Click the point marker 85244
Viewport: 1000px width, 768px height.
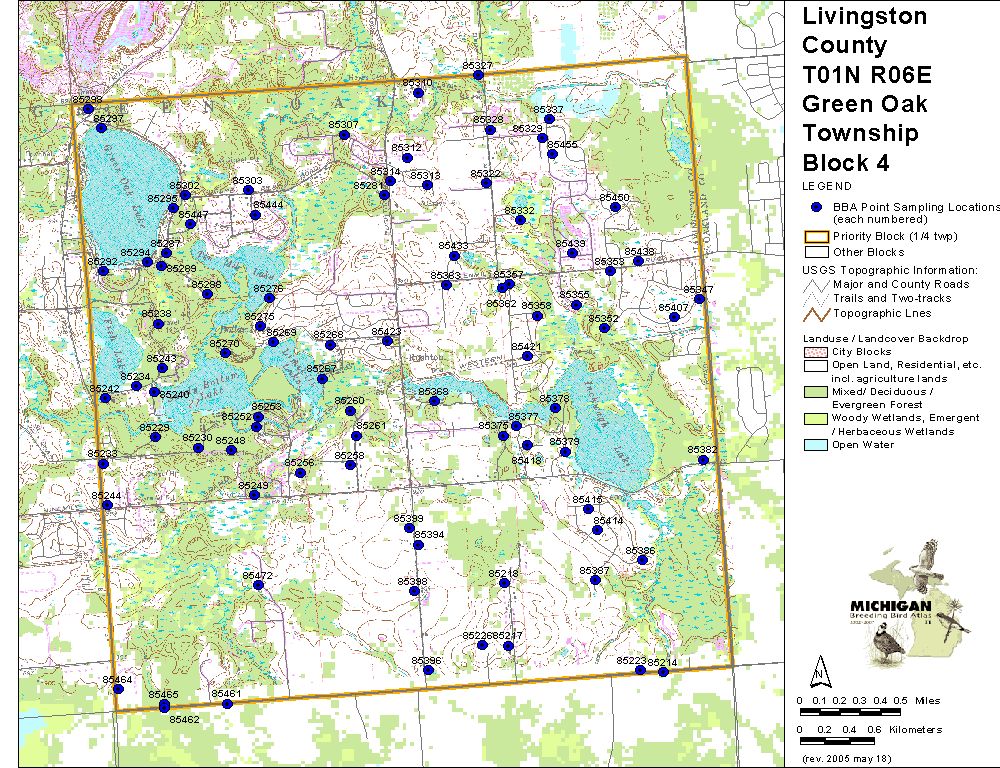point(107,505)
